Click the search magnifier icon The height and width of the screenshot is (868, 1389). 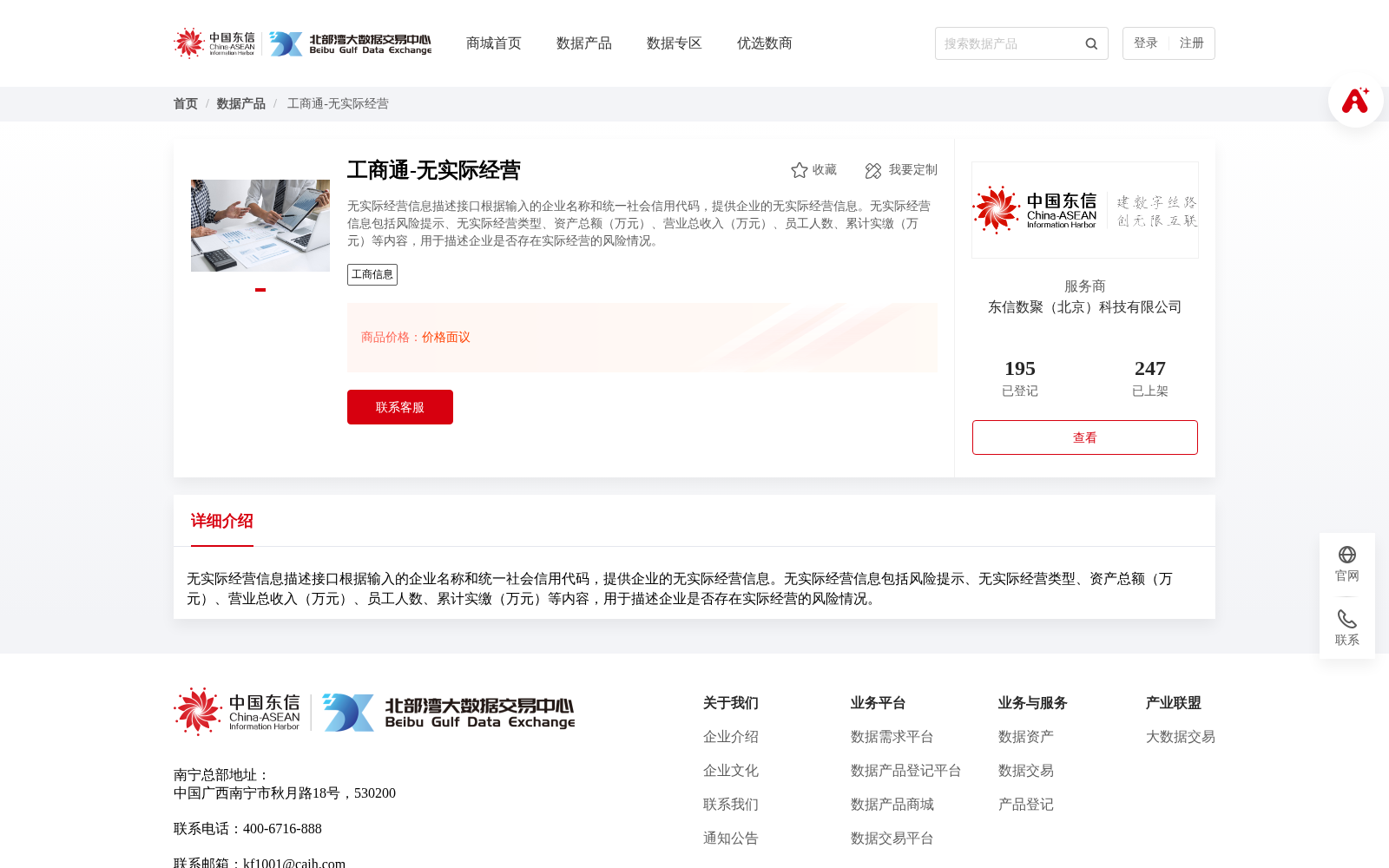tap(1091, 43)
